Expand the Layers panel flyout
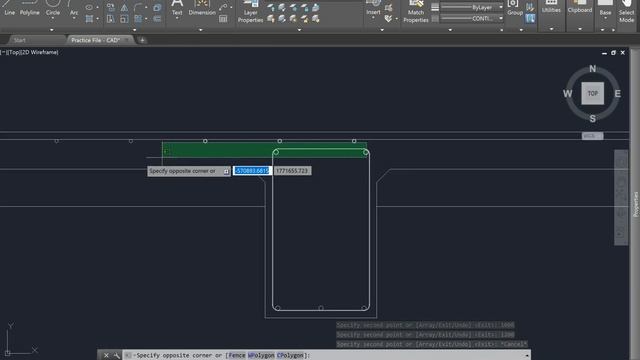640x360 pixels. [299, 30]
